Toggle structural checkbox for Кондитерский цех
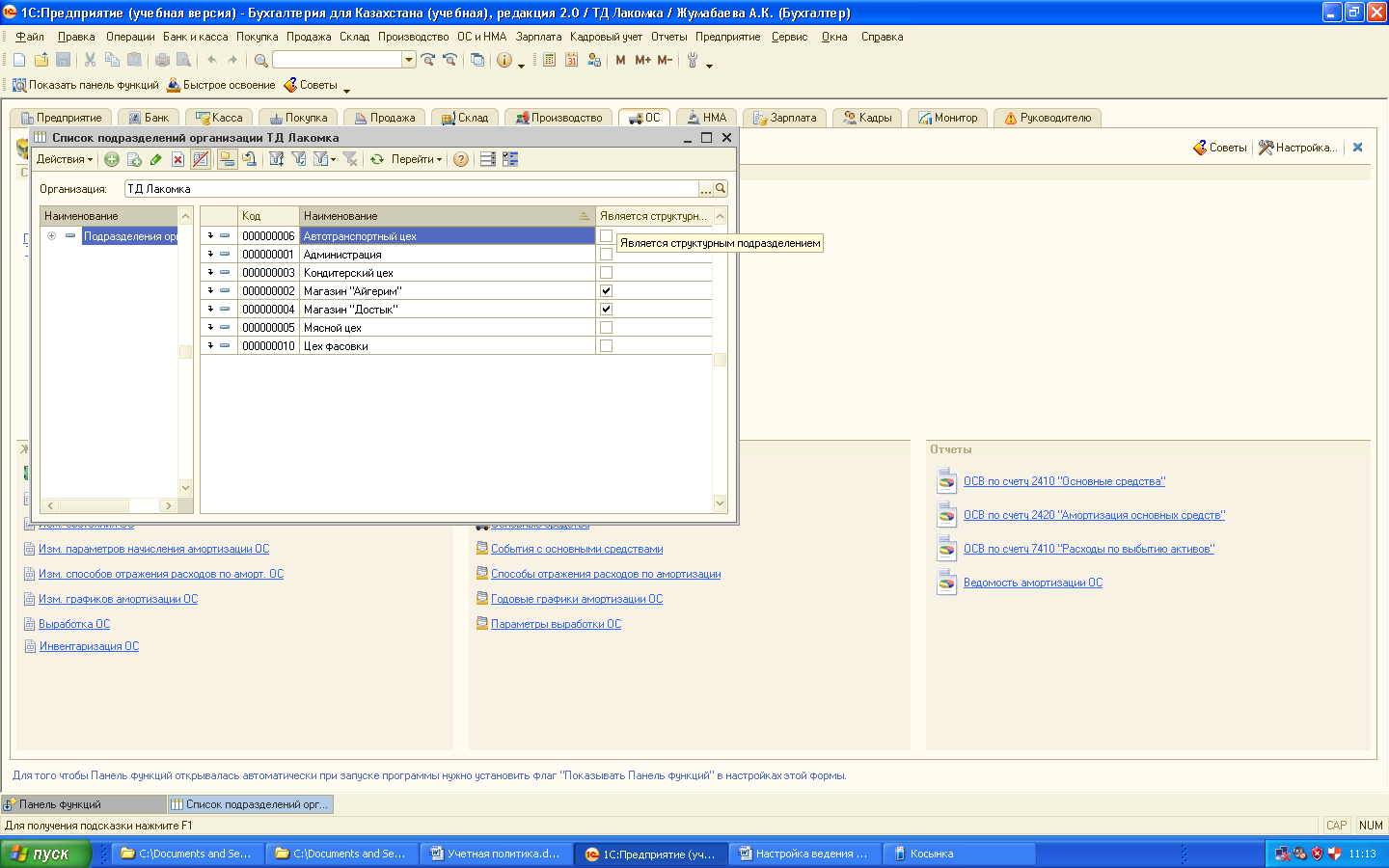 coord(606,273)
